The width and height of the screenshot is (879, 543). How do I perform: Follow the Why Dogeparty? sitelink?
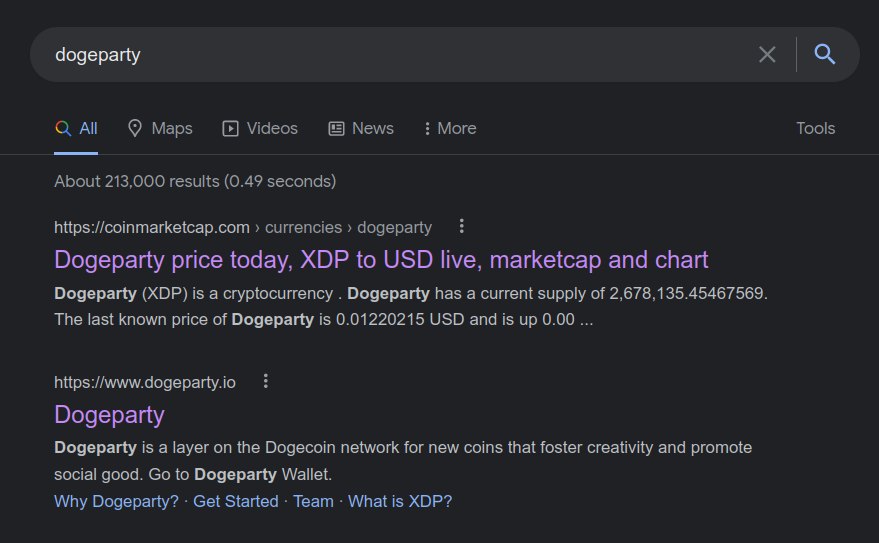[x=116, y=501]
